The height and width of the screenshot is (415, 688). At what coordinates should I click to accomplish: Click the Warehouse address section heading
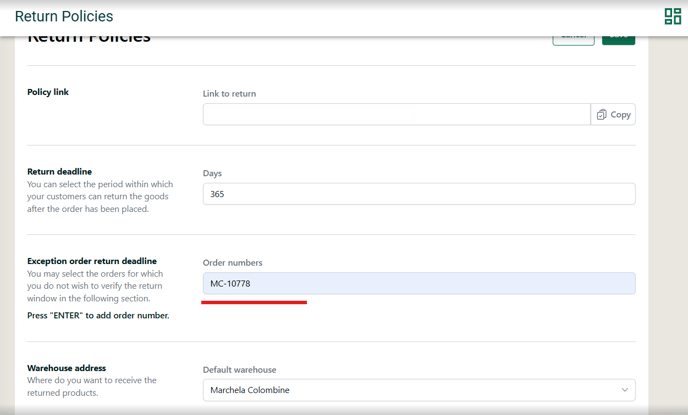[x=66, y=368]
